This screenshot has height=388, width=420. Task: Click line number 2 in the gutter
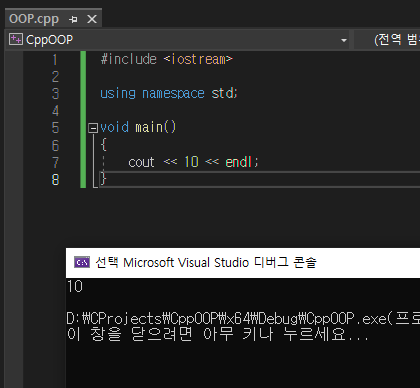[x=55, y=77]
